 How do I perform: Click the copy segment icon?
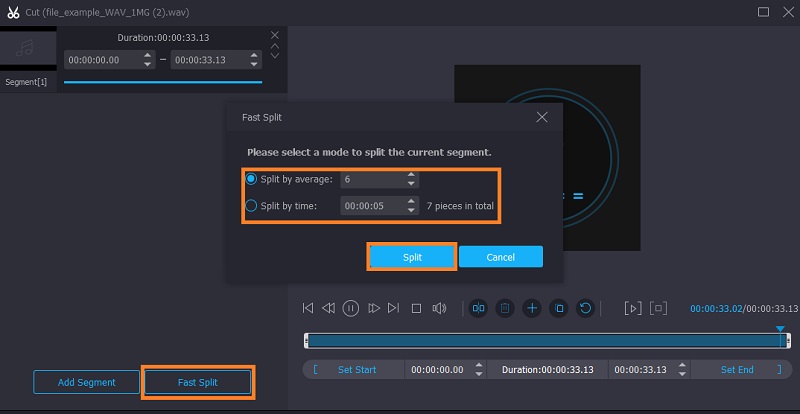click(559, 308)
